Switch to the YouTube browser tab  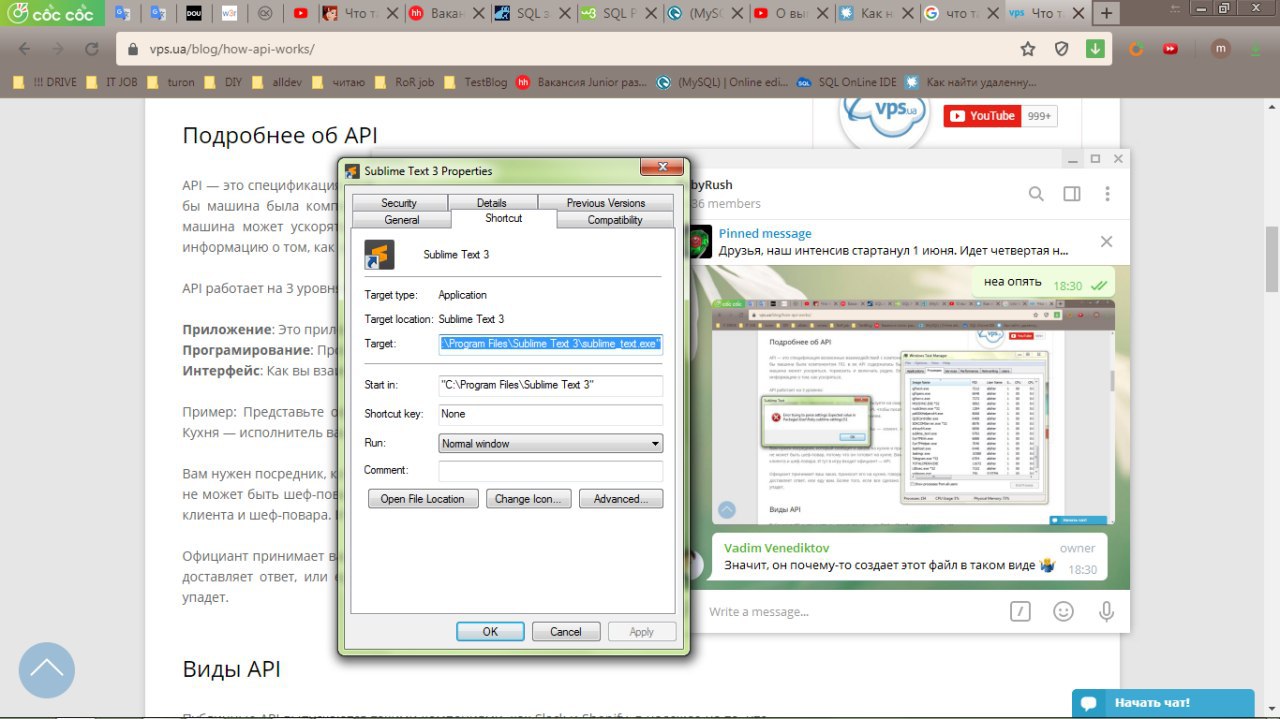[x=301, y=14]
